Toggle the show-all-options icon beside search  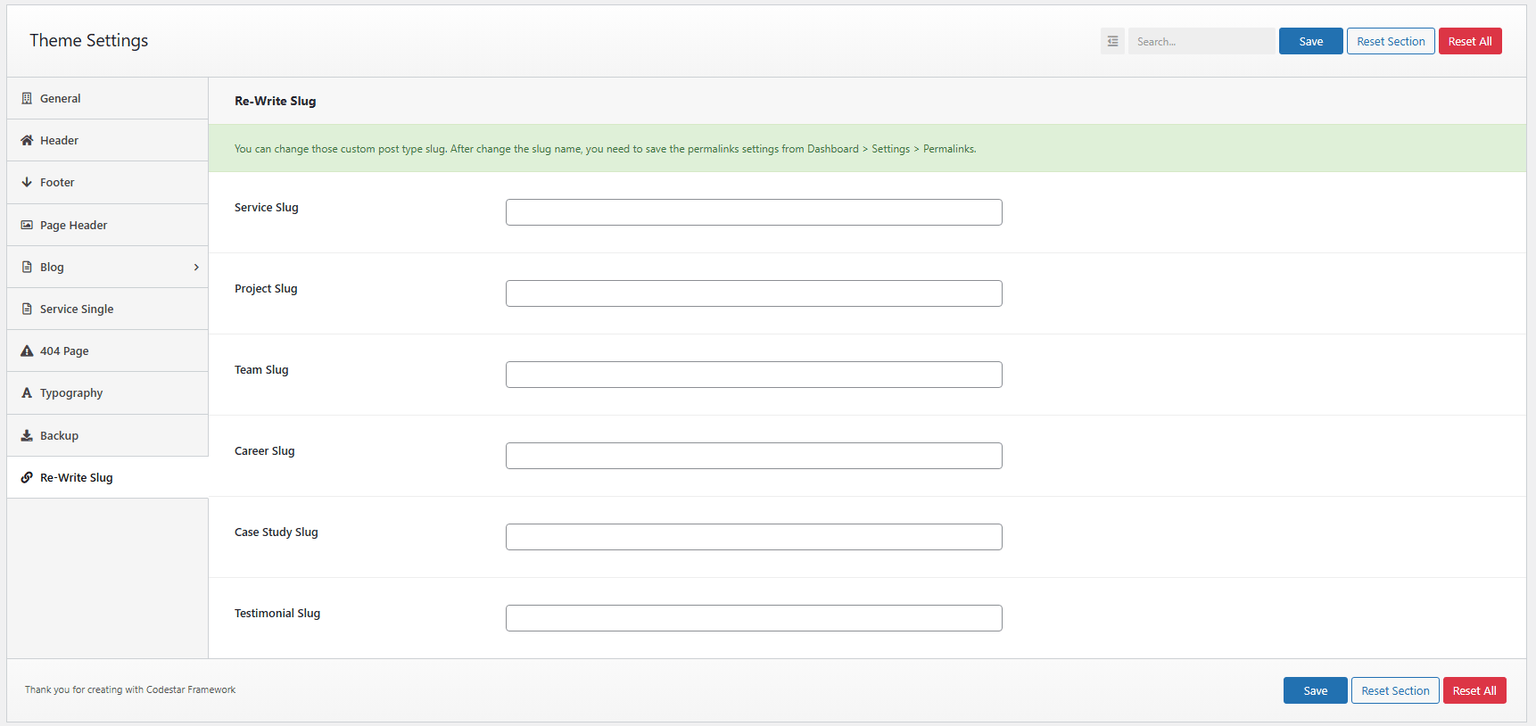(1112, 42)
